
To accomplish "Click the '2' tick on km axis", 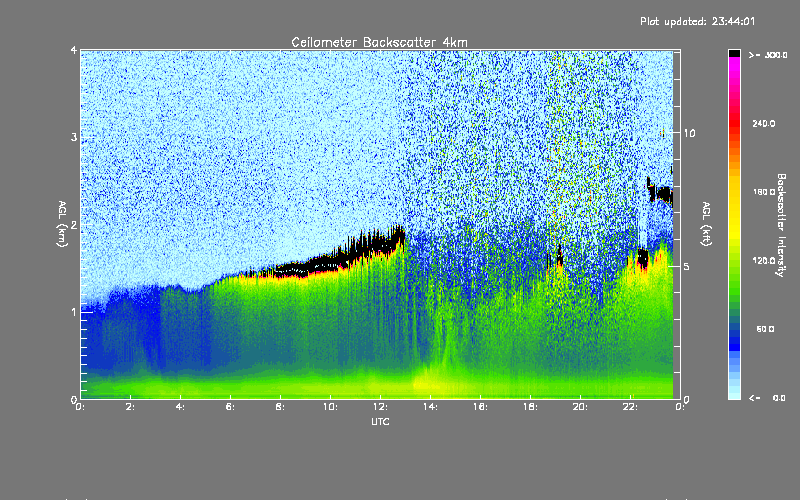I will coord(74,224).
